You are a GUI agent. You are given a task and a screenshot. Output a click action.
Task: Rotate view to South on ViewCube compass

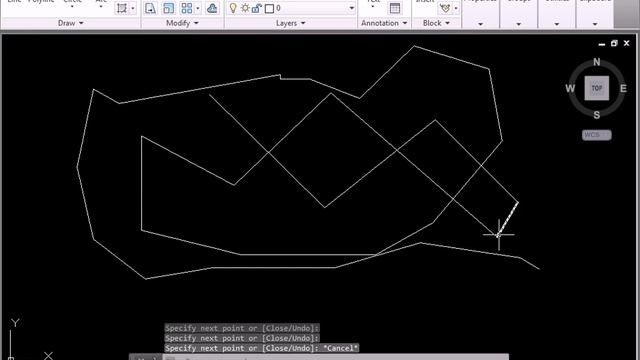[597, 115]
